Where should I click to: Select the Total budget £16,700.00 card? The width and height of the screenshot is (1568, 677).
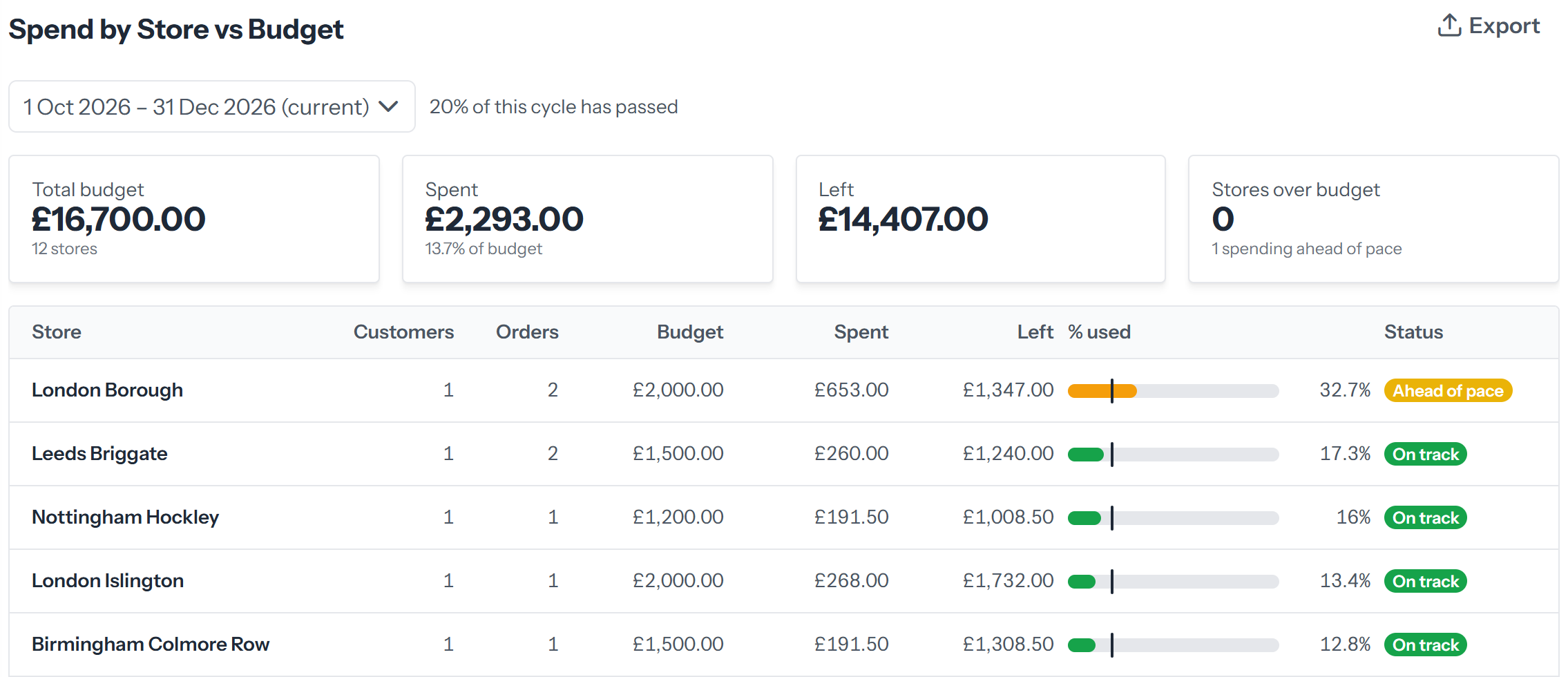(194, 219)
